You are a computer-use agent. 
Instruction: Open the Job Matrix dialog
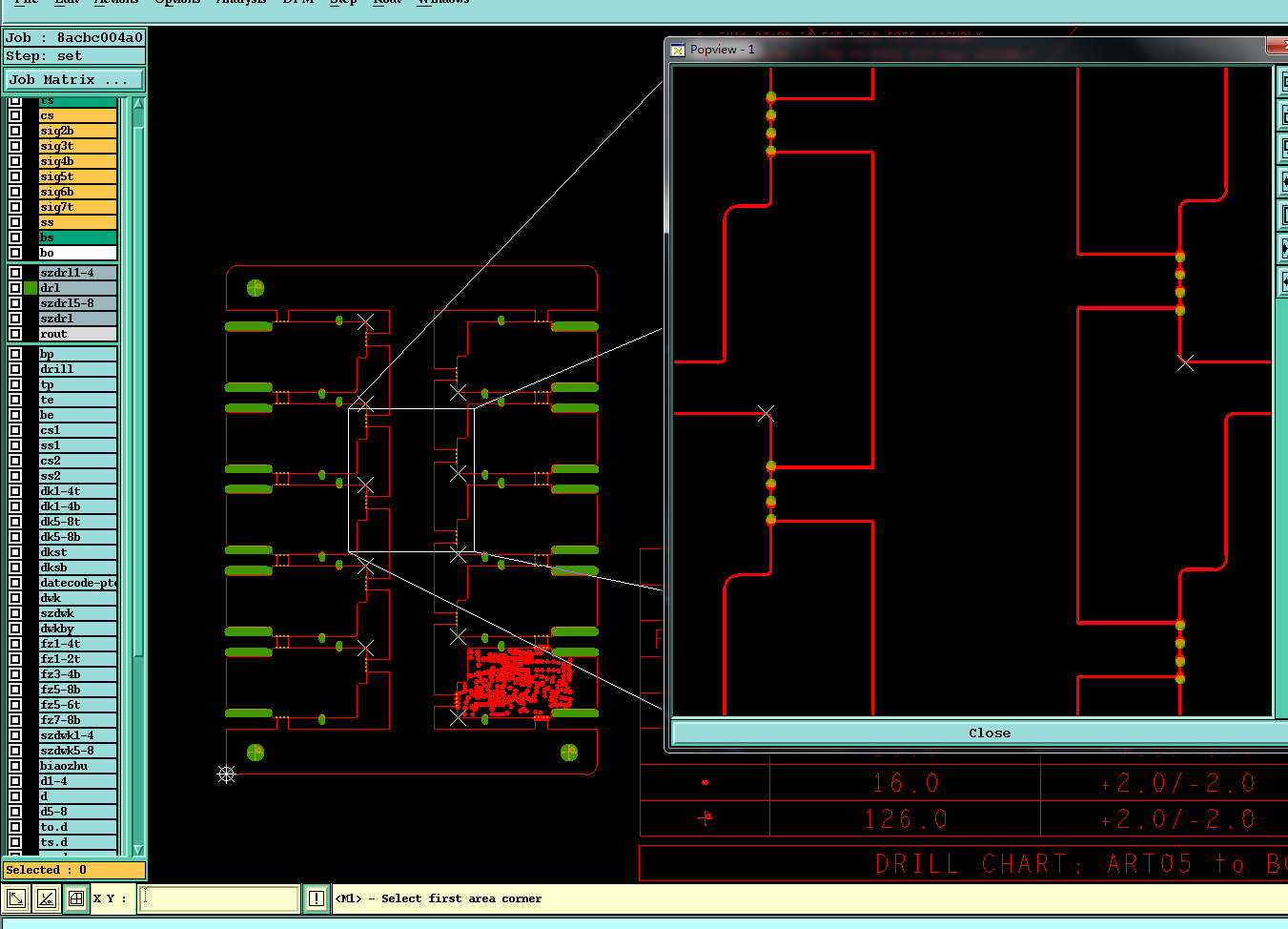pyautogui.click(x=74, y=80)
